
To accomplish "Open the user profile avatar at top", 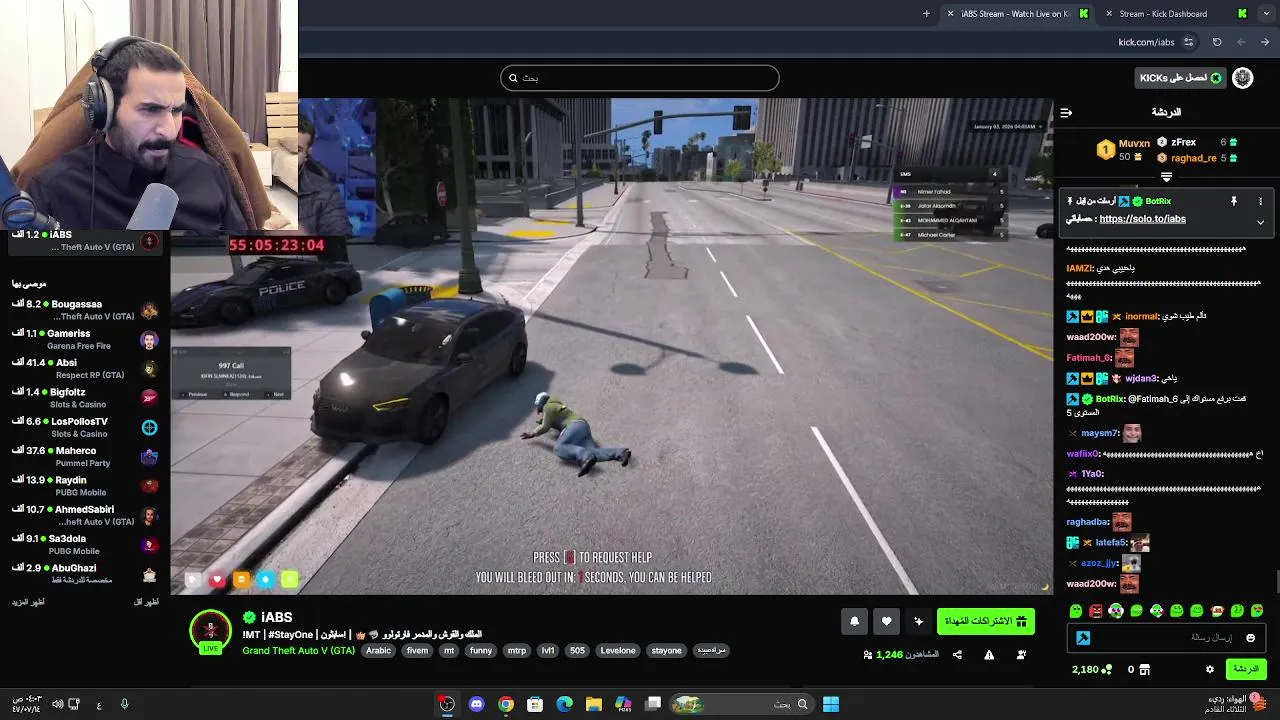I will [x=1243, y=78].
